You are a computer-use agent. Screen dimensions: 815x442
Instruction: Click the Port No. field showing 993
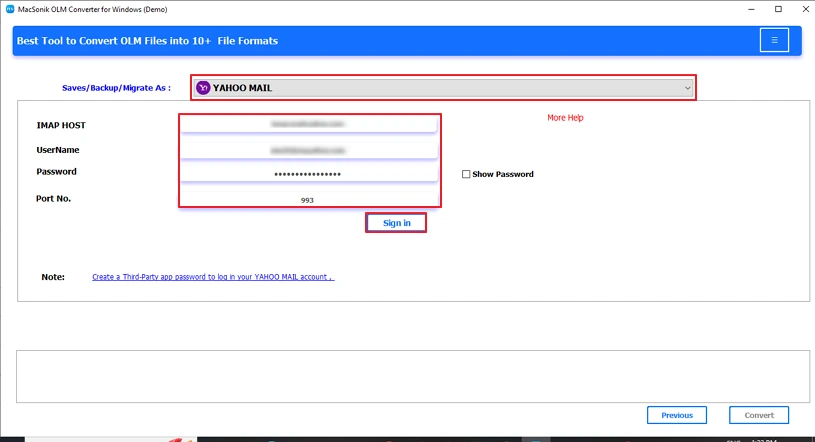(308, 200)
